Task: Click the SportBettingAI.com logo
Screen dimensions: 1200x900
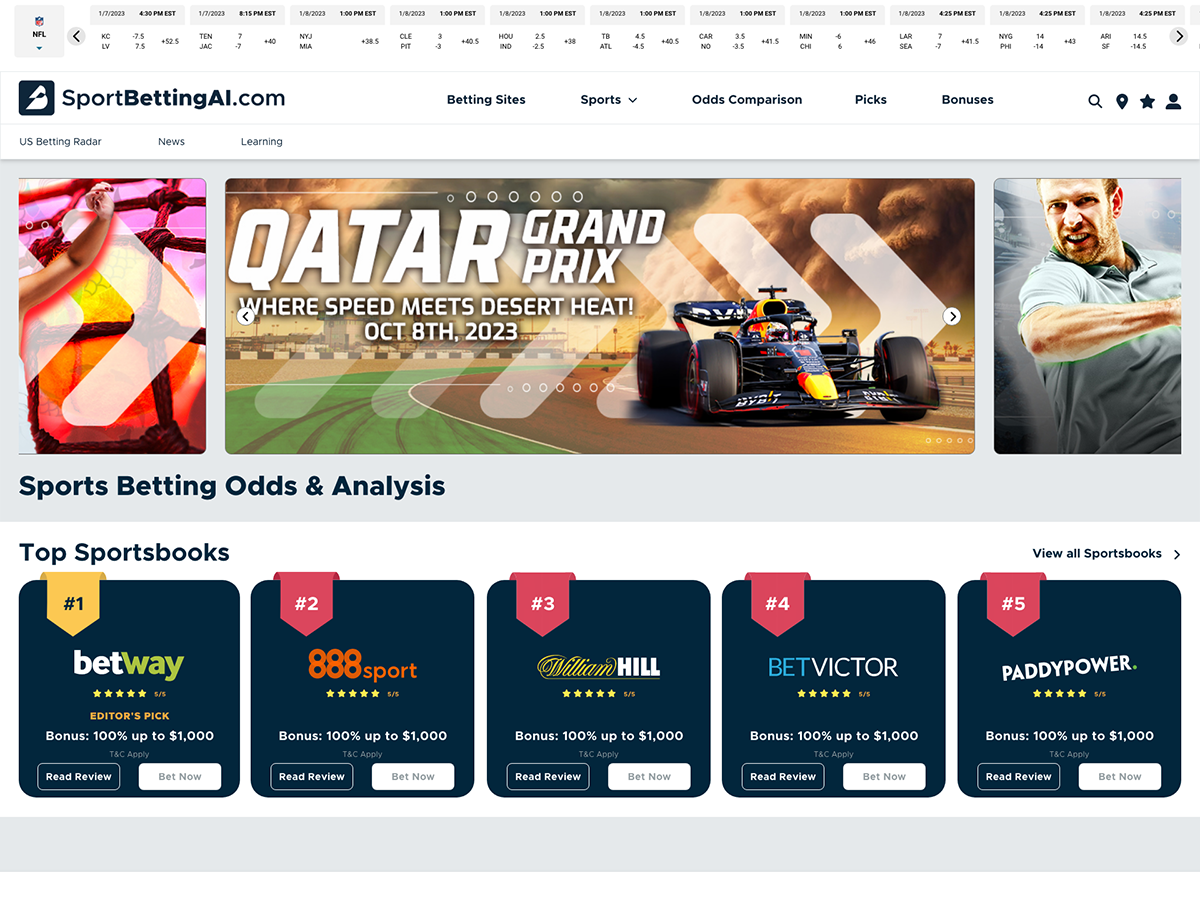Action: 152,98
